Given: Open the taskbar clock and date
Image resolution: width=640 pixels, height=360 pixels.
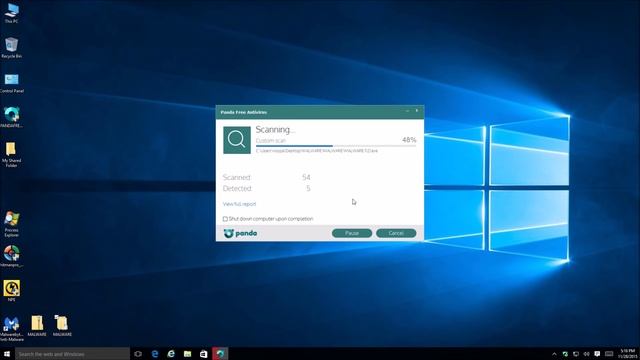Looking at the screenshot, I should coord(628,354).
